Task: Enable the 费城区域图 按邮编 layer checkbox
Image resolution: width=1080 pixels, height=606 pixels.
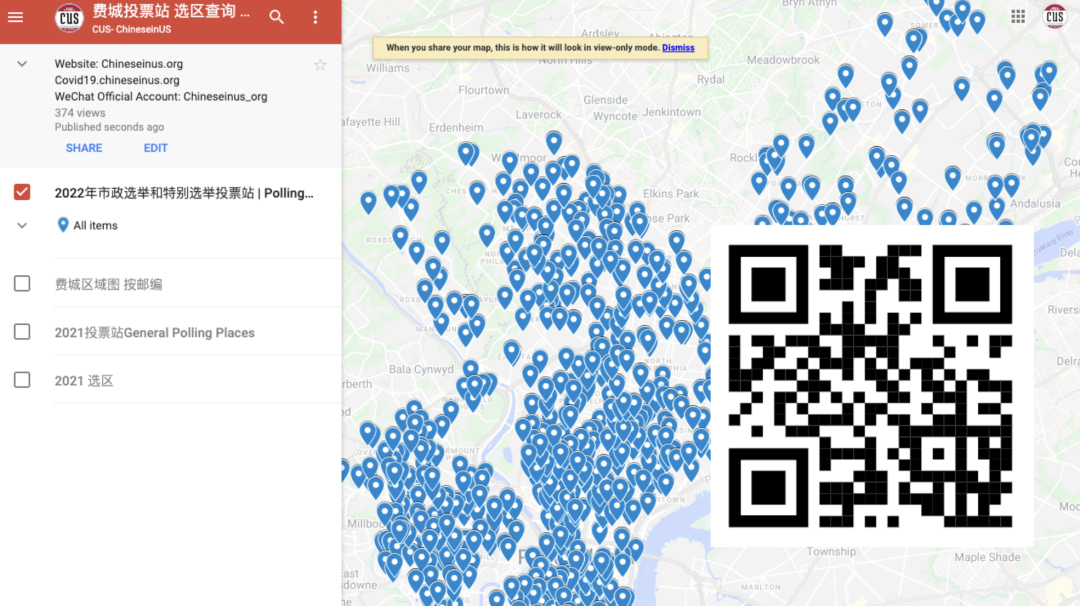Action: coord(22,284)
